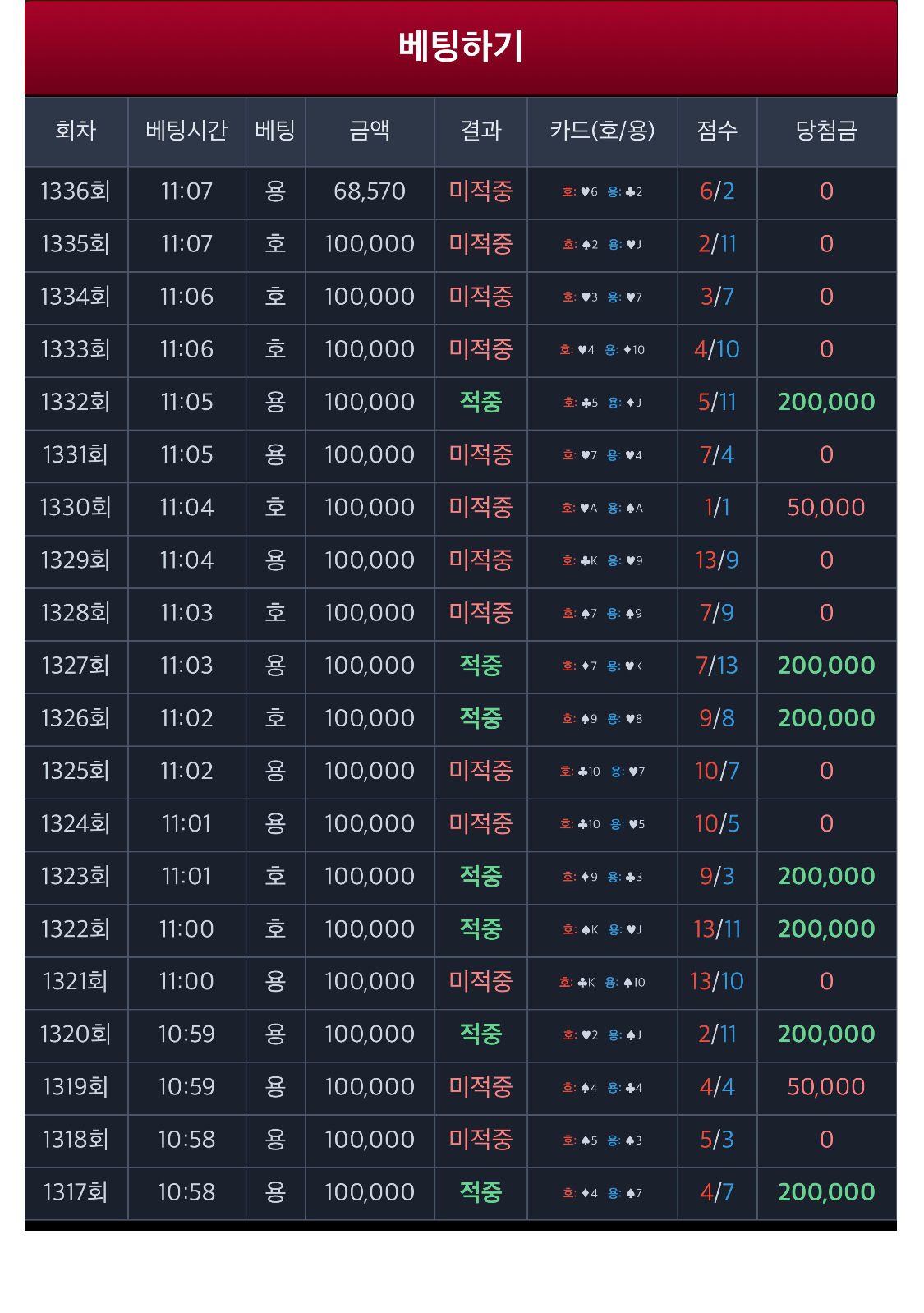Screen dimensions: 924x1313
Task: Click the 당첨금 column header
Action: click(x=826, y=131)
